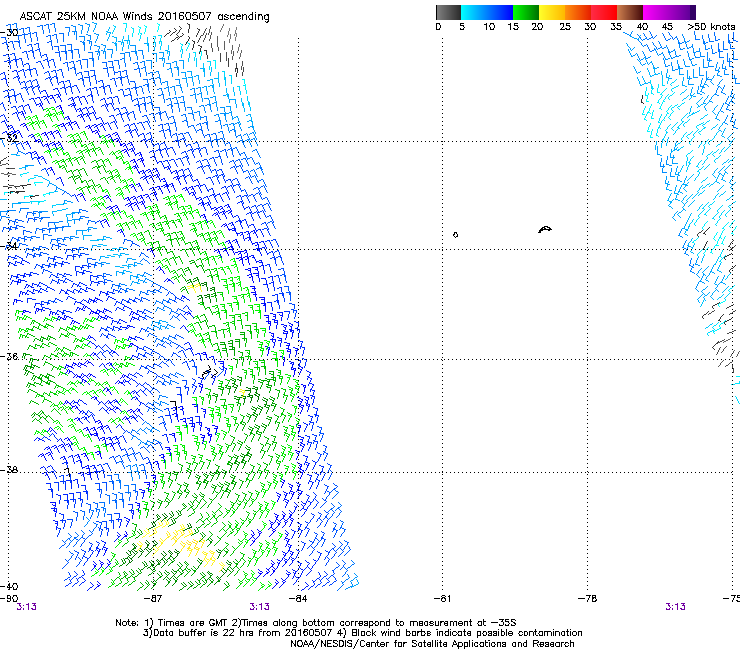Click the '35' legend scale label

(x=616, y=27)
